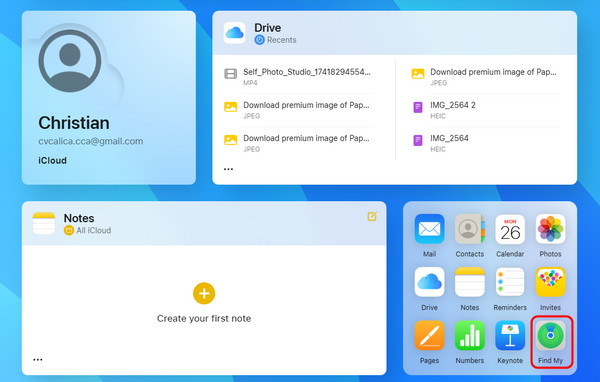The image size is (600, 382).
Task: Click the iCloud label on profile card
Action: pos(52,160)
